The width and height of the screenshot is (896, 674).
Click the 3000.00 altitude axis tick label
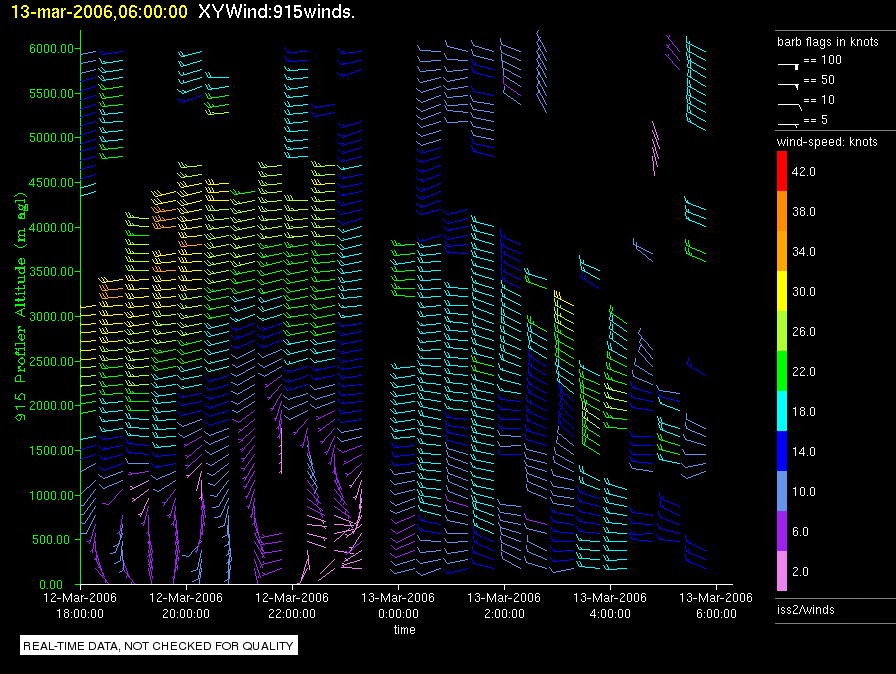[x=51, y=317]
